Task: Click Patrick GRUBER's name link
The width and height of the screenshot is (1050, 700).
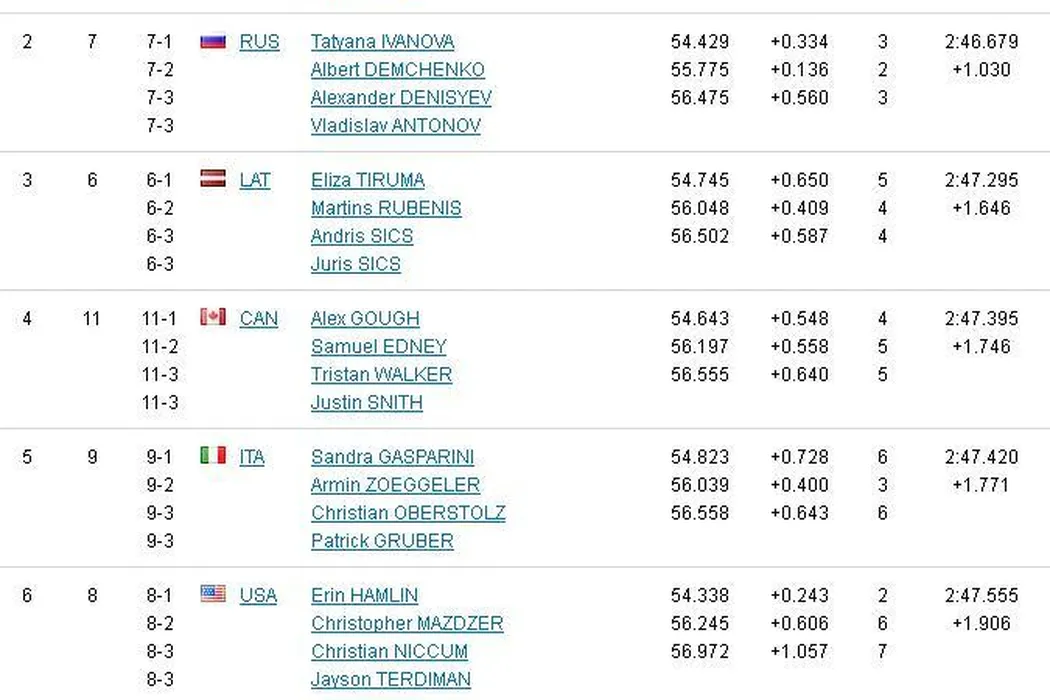Action: pos(382,541)
